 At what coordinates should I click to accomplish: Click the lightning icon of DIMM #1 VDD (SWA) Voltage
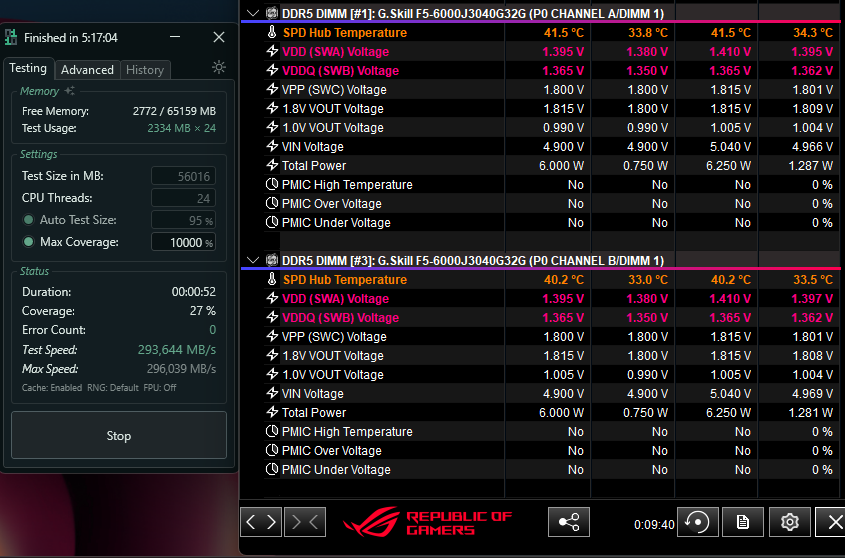(x=272, y=51)
